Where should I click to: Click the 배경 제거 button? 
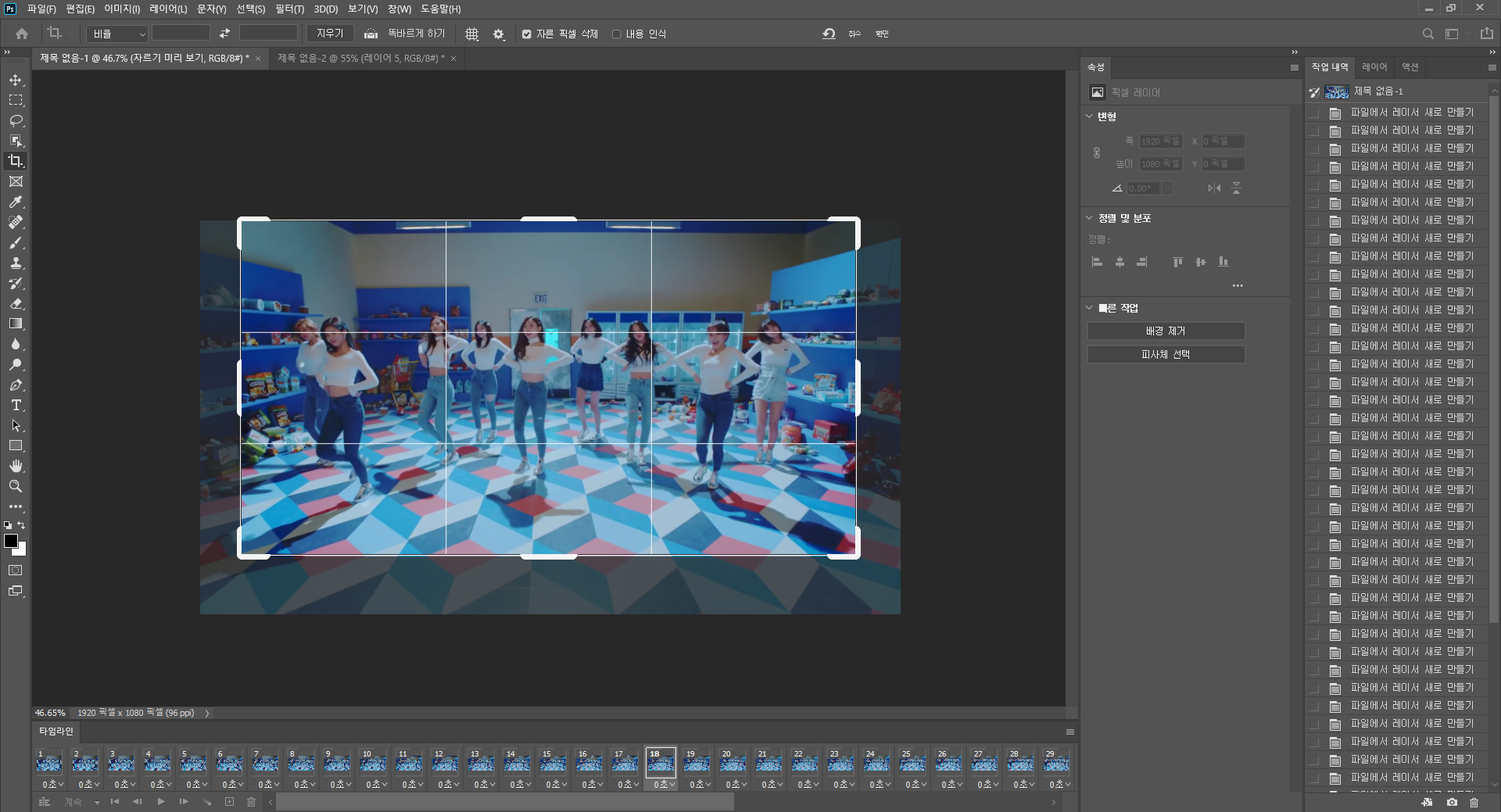(x=1166, y=331)
